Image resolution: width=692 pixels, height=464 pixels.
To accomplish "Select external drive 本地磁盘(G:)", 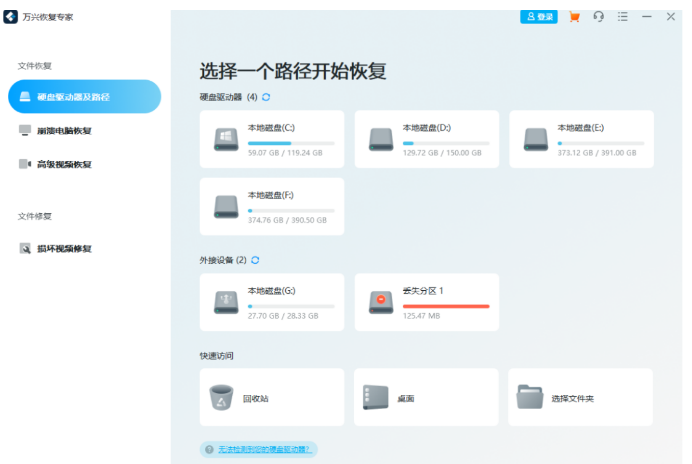I will point(272,302).
